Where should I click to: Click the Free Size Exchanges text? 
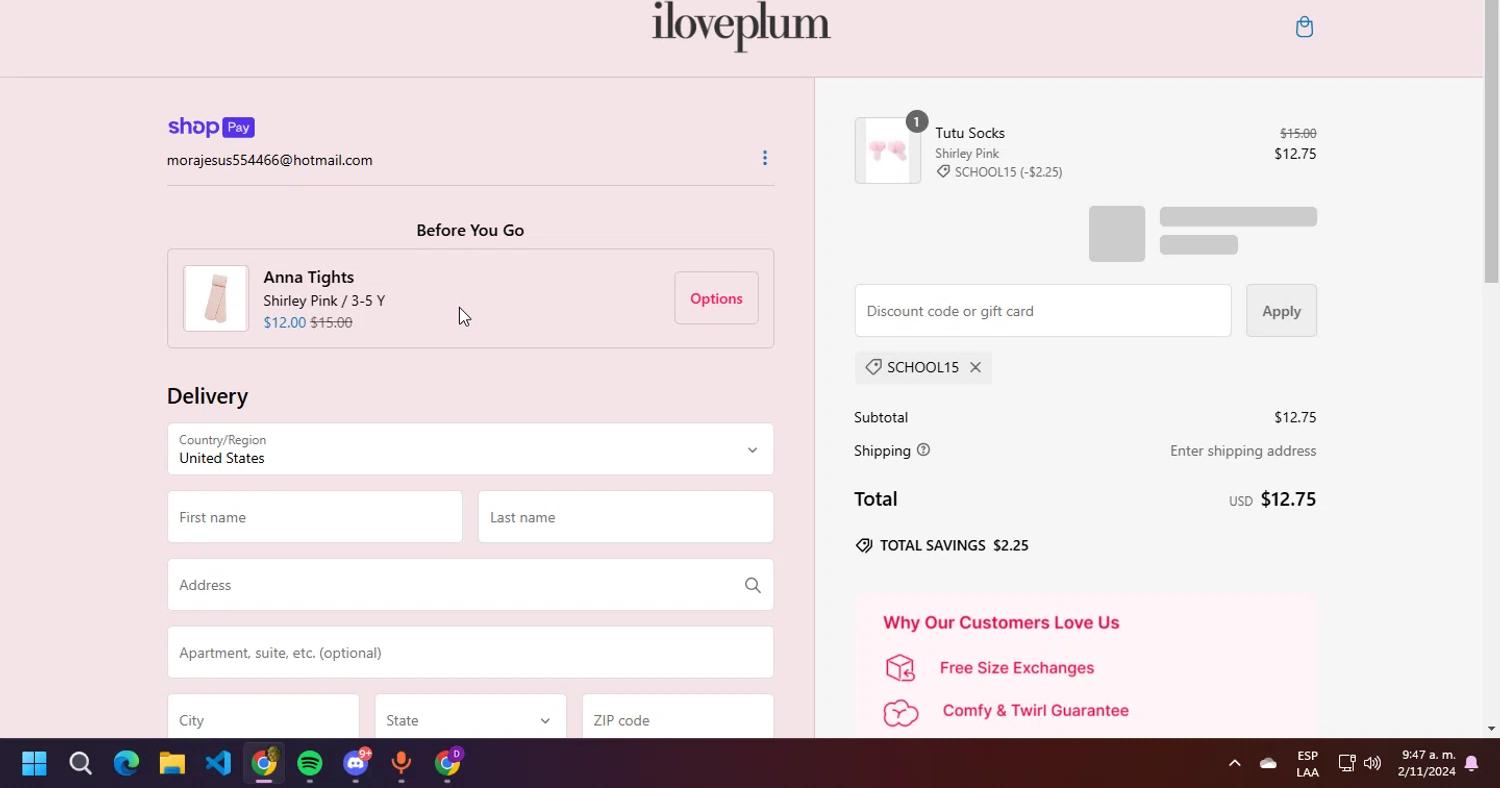(1017, 668)
